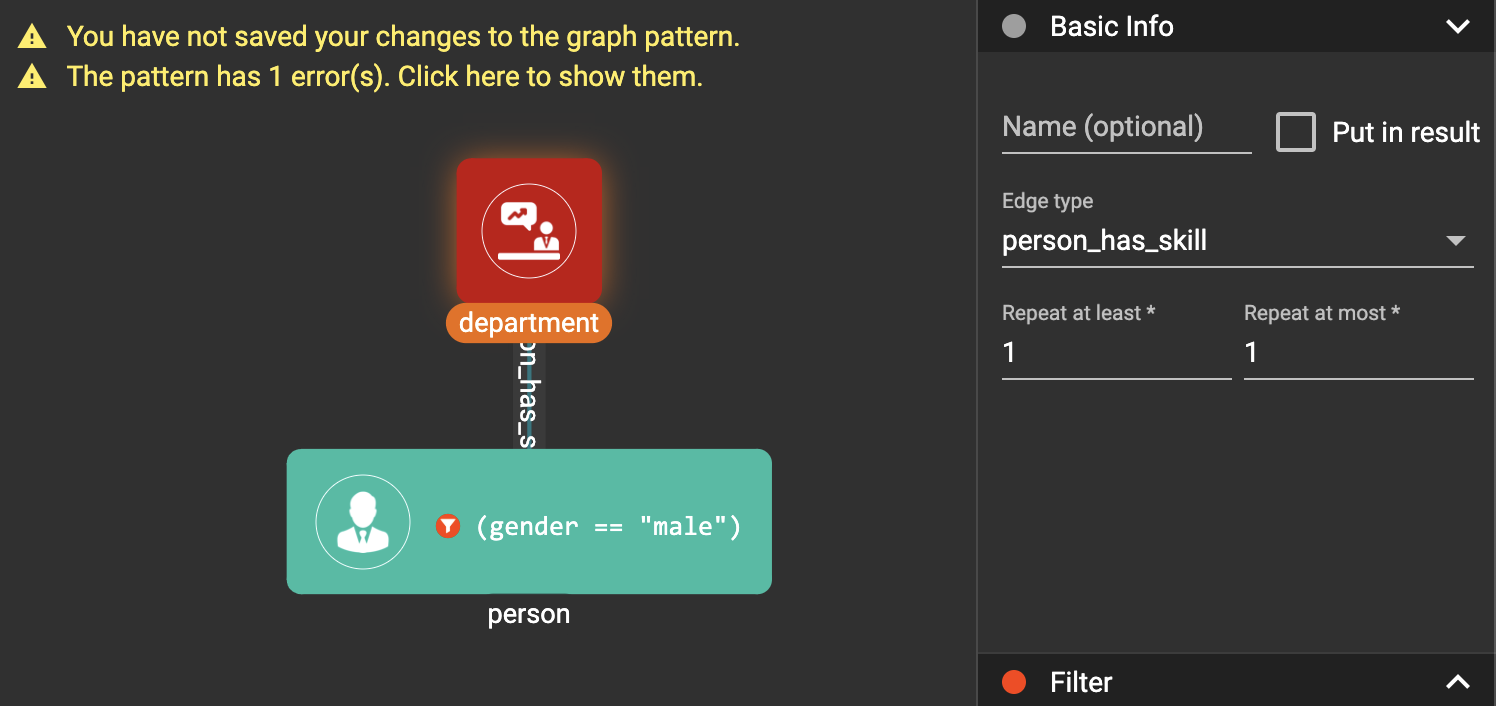1496x706 pixels.
Task: Click the Name (optional) text field
Action: pos(1126,128)
